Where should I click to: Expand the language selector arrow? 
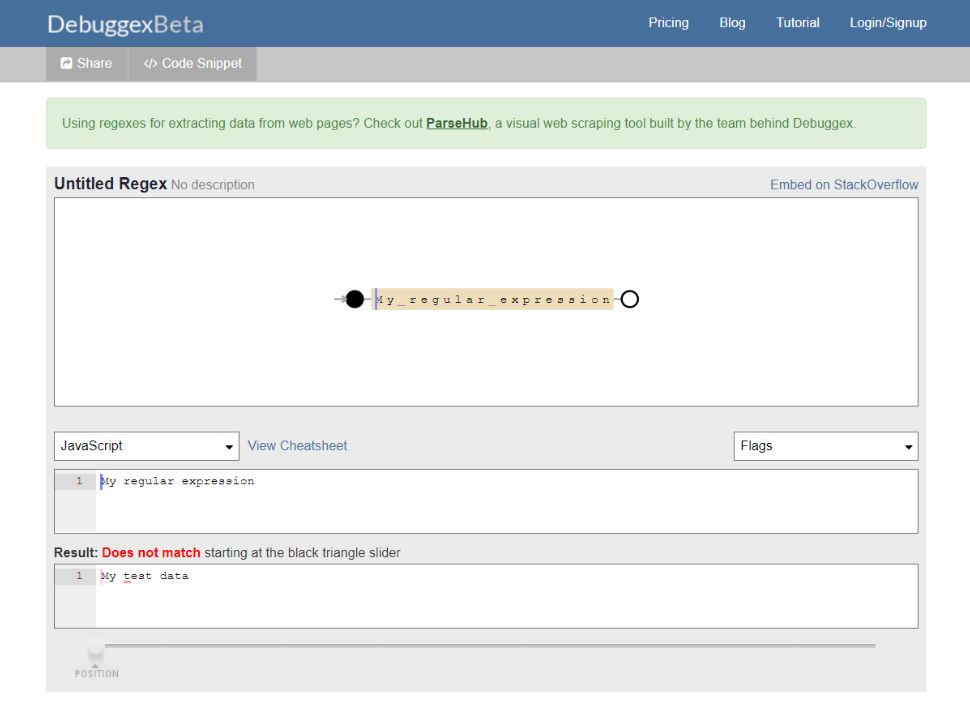coord(229,445)
